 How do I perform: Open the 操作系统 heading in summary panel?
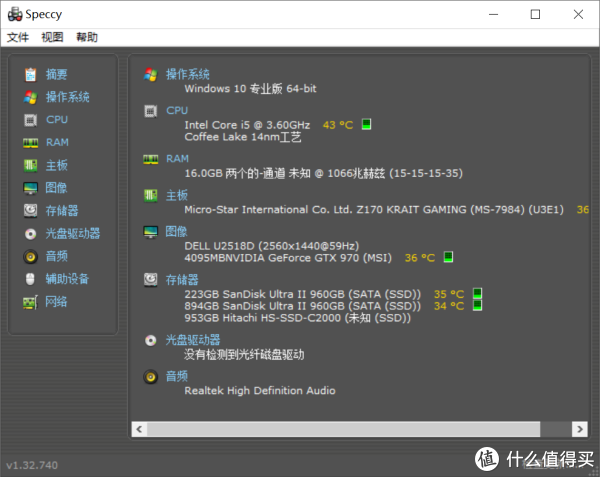(x=188, y=74)
